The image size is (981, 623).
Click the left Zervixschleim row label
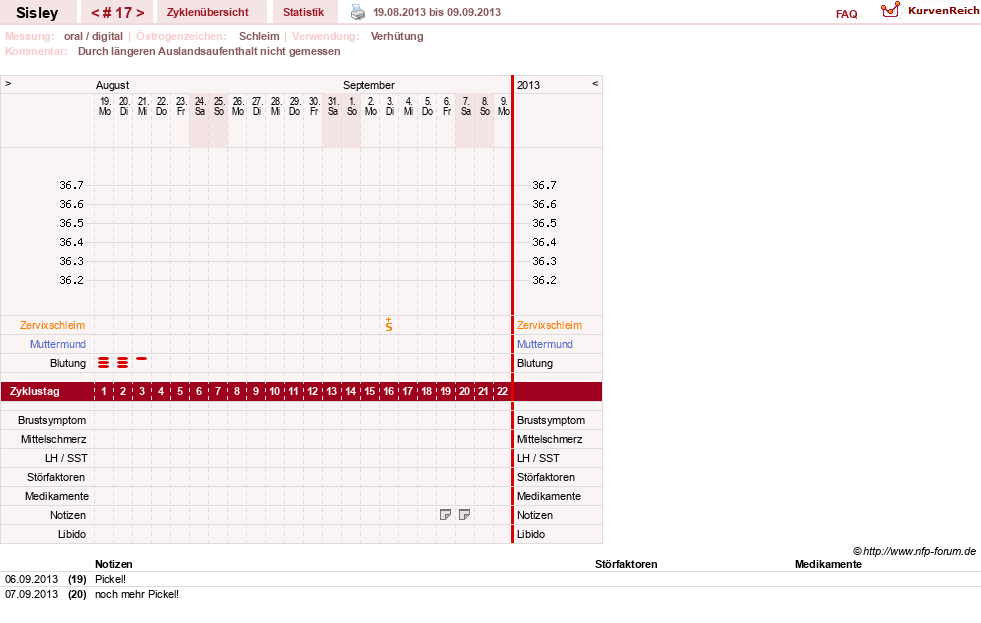click(53, 325)
